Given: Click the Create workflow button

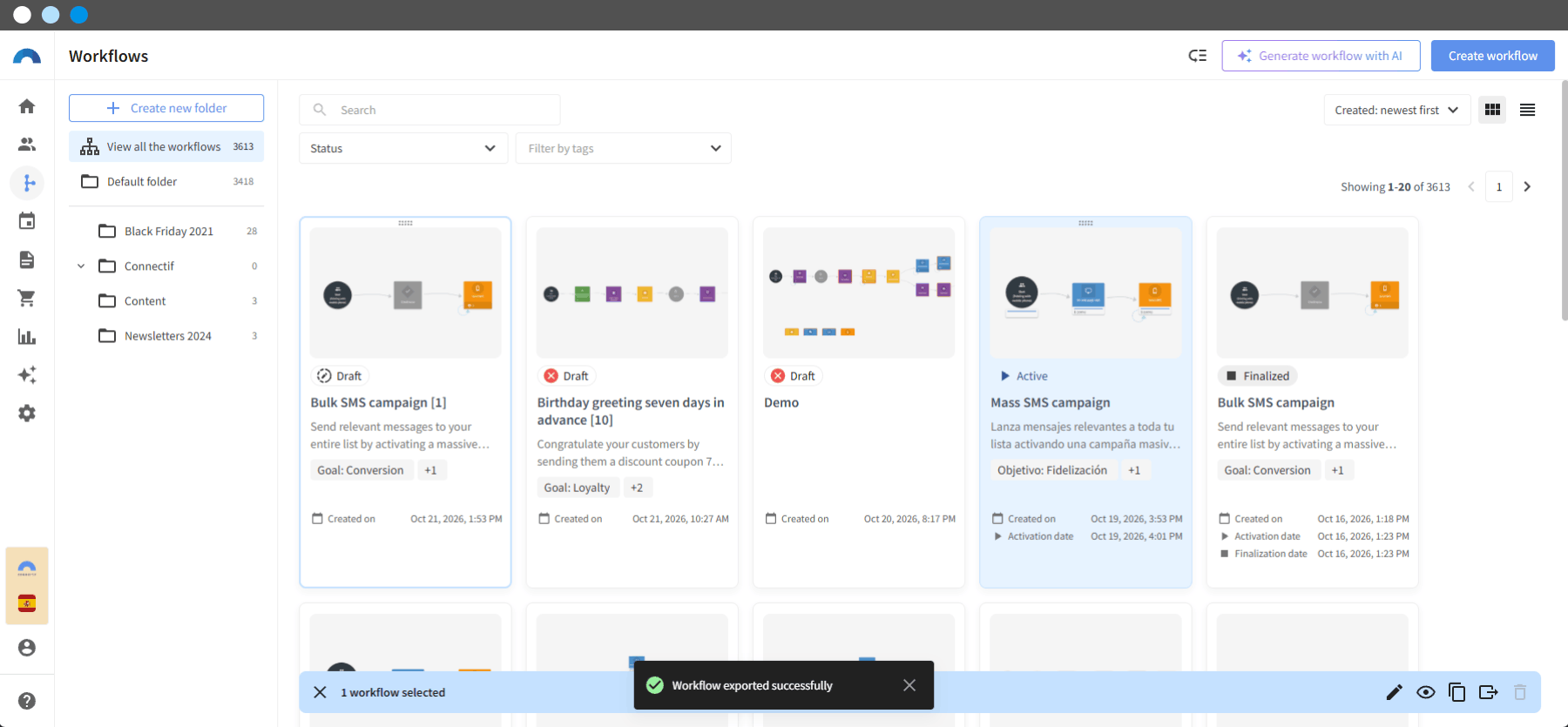Looking at the screenshot, I should [1492, 56].
